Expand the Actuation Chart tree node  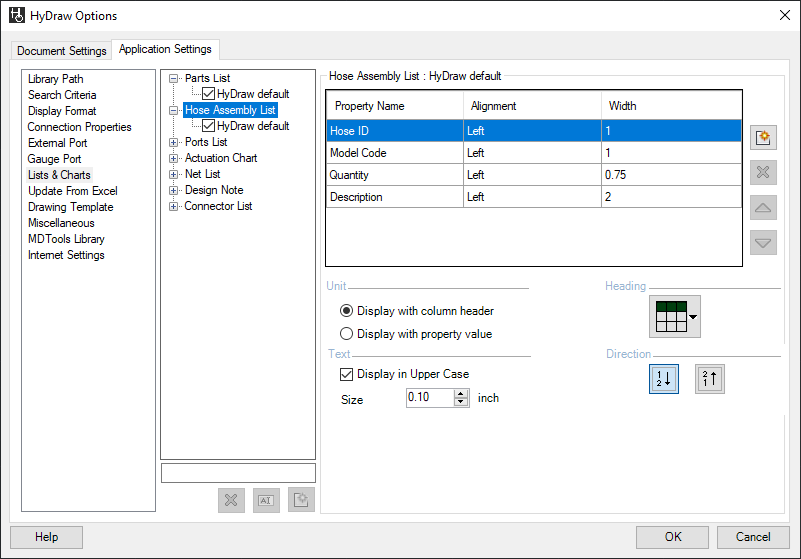point(175,158)
